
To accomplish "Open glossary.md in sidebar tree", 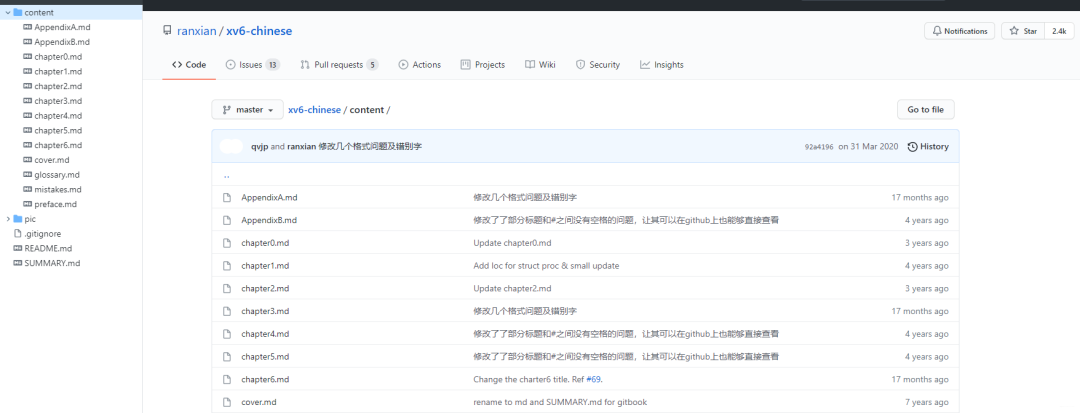I will point(56,175).
